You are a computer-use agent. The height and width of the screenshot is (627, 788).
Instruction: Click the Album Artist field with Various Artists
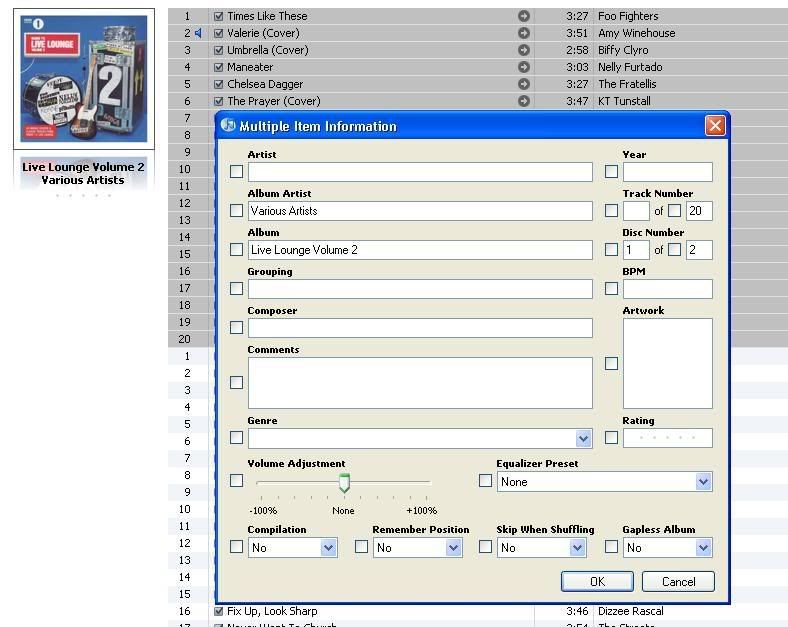pyautogui.click(x=420, y=211)
